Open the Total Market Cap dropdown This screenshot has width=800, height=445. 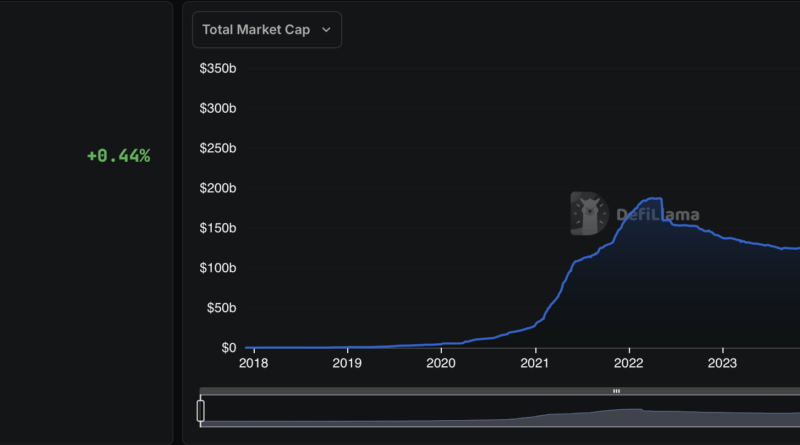pos(266,30)
